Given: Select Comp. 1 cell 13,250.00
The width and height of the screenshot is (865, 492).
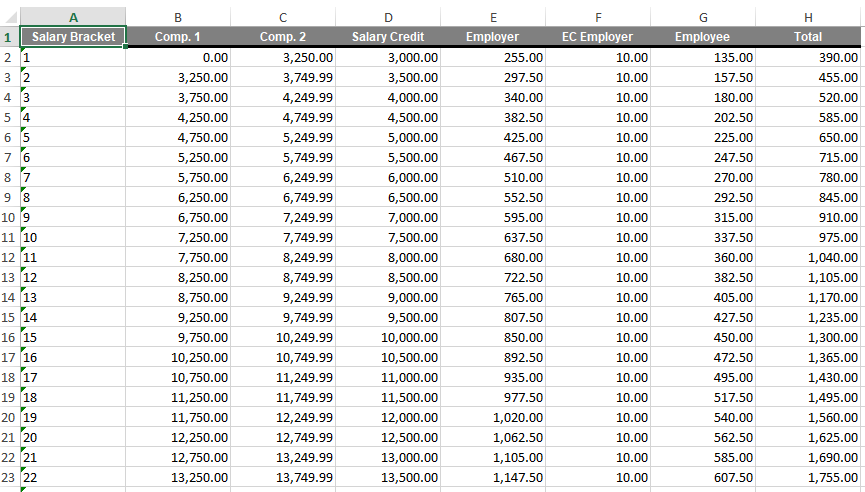Looking at the screenshot, I should tap(178, 478).
